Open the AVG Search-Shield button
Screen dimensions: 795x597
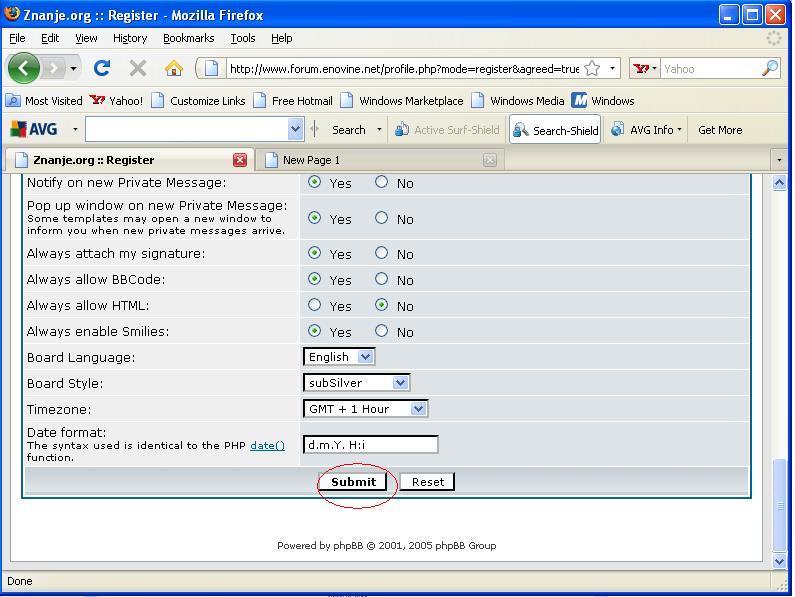point(555,130)
